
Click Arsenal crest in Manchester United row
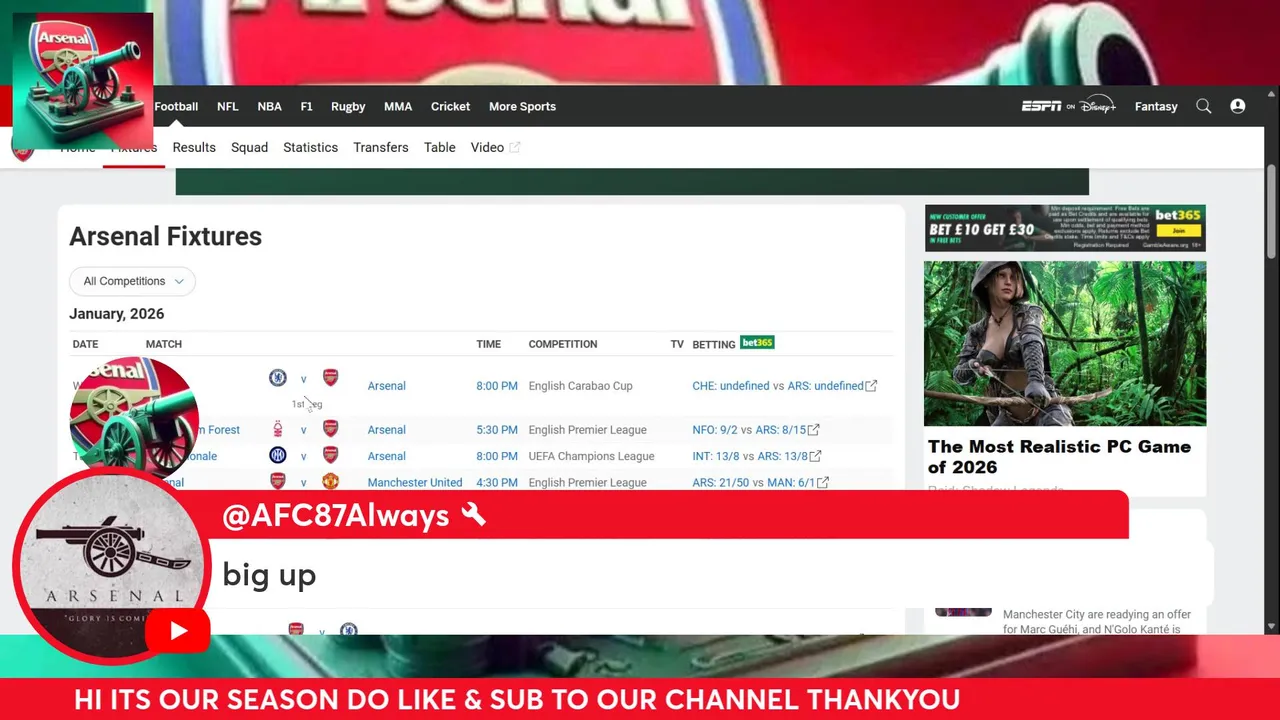278,481
